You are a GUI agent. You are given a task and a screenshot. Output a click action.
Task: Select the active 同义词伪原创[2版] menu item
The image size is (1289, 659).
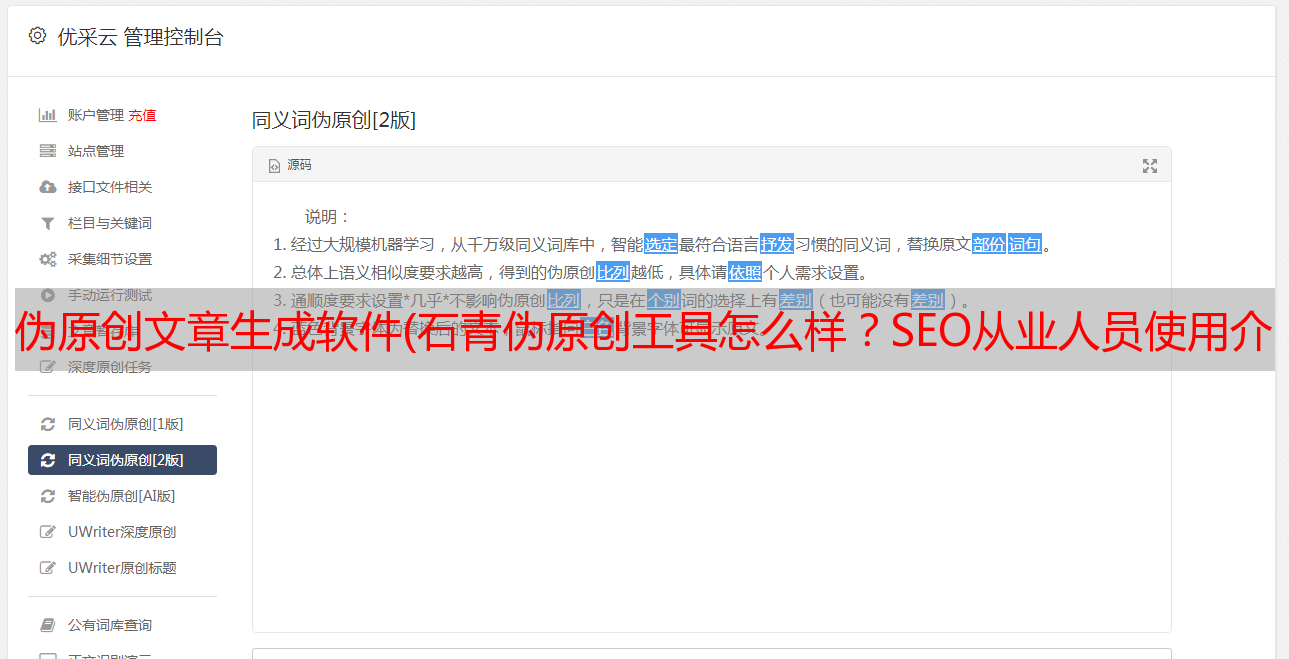pyautogui.click(x=122, y=460)
